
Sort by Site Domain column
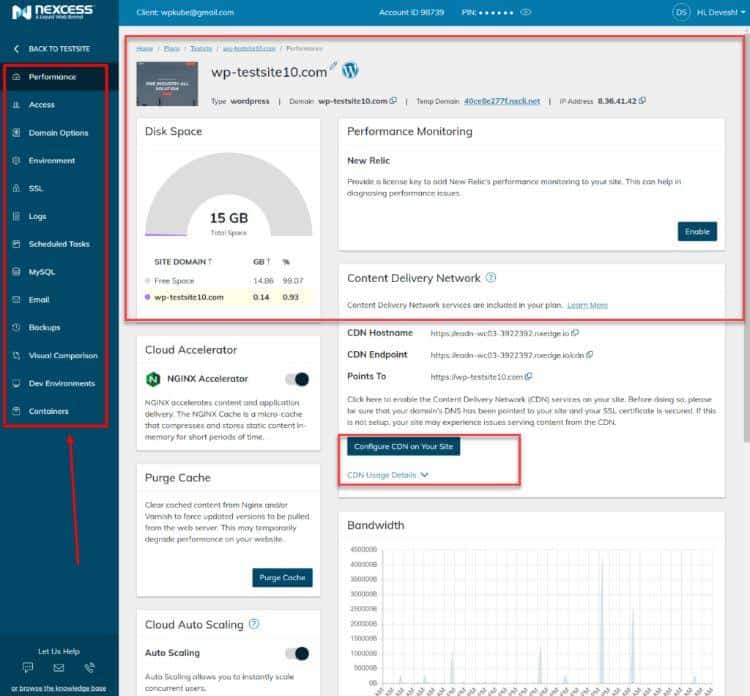tap(183, 262)
